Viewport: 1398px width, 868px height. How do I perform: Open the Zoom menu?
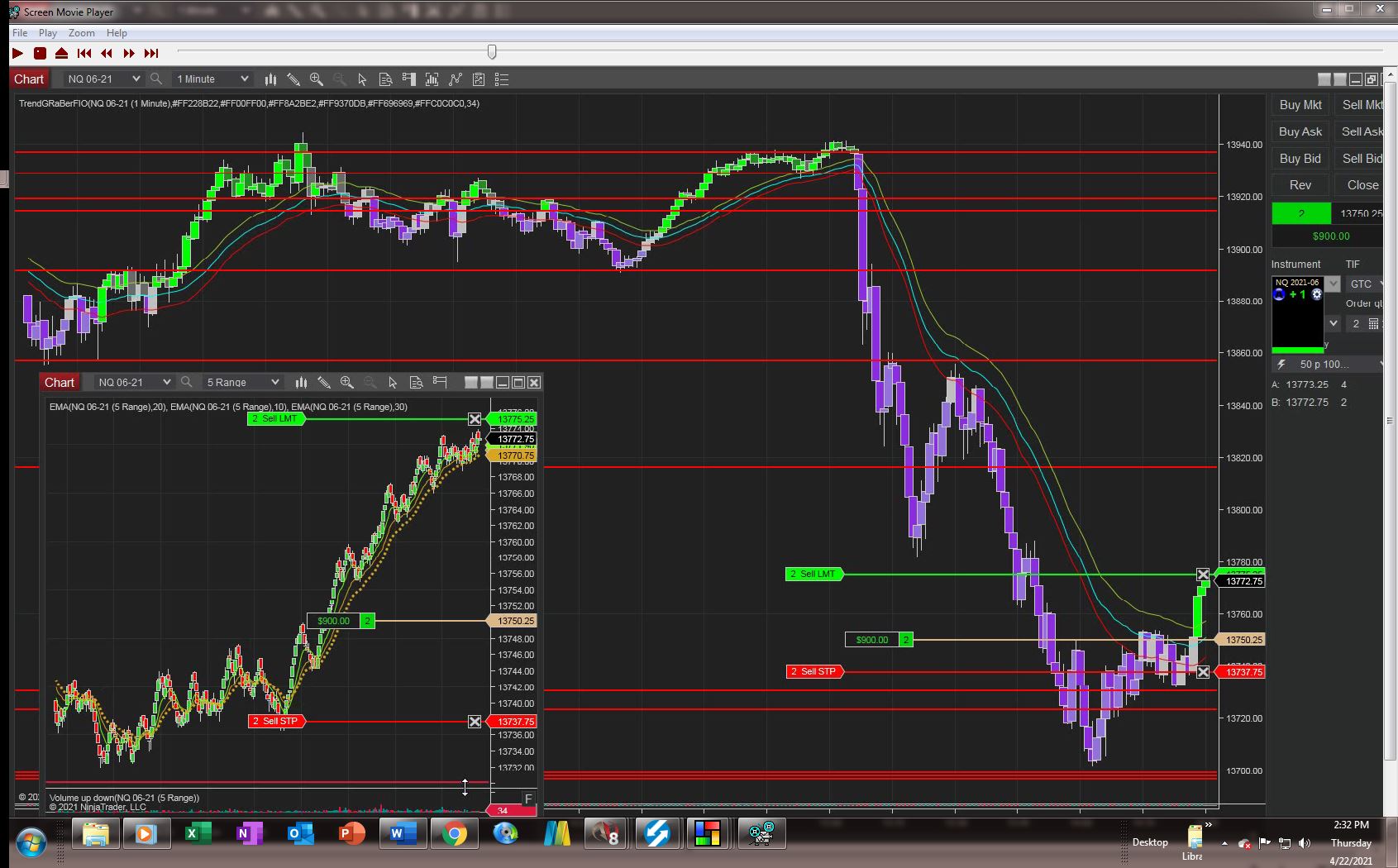pos(81,33)
